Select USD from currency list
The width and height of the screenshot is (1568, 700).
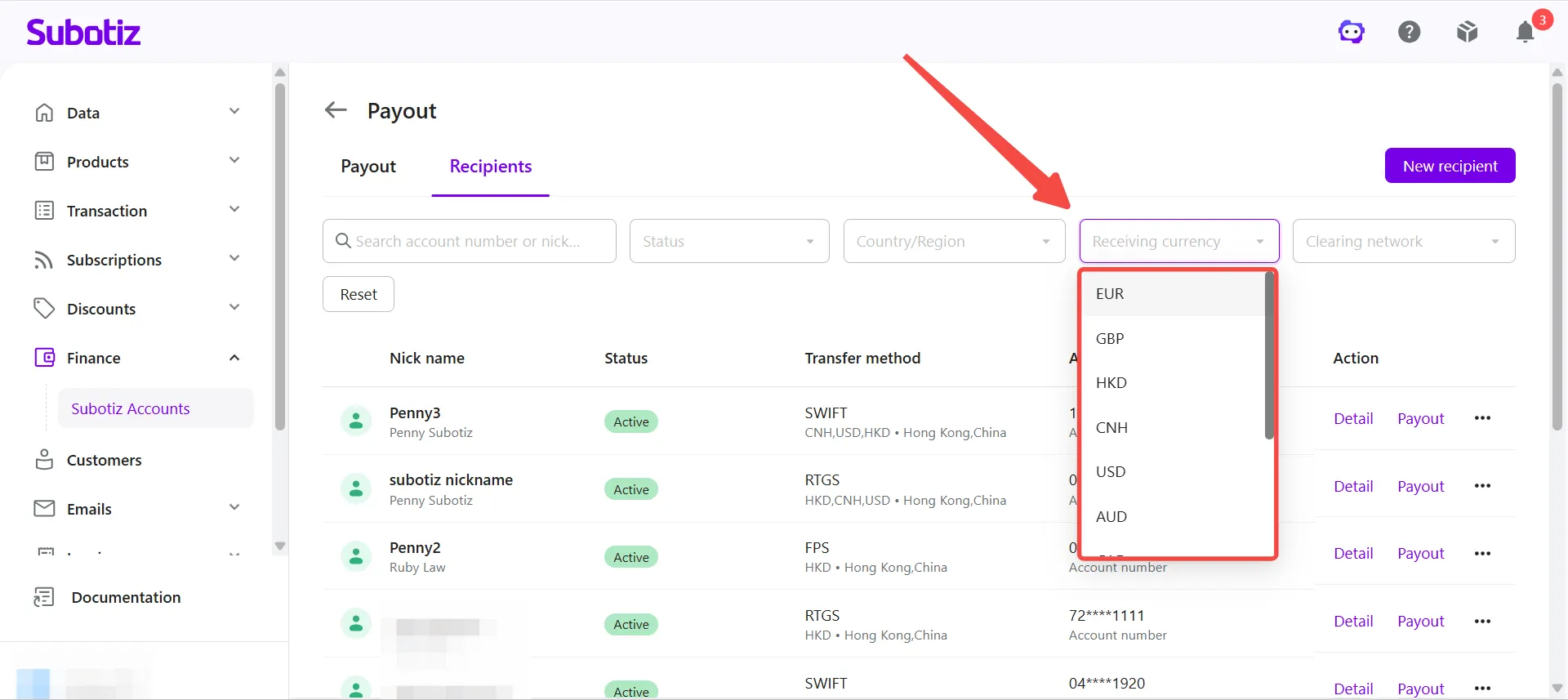click(x=1174, y=472)
